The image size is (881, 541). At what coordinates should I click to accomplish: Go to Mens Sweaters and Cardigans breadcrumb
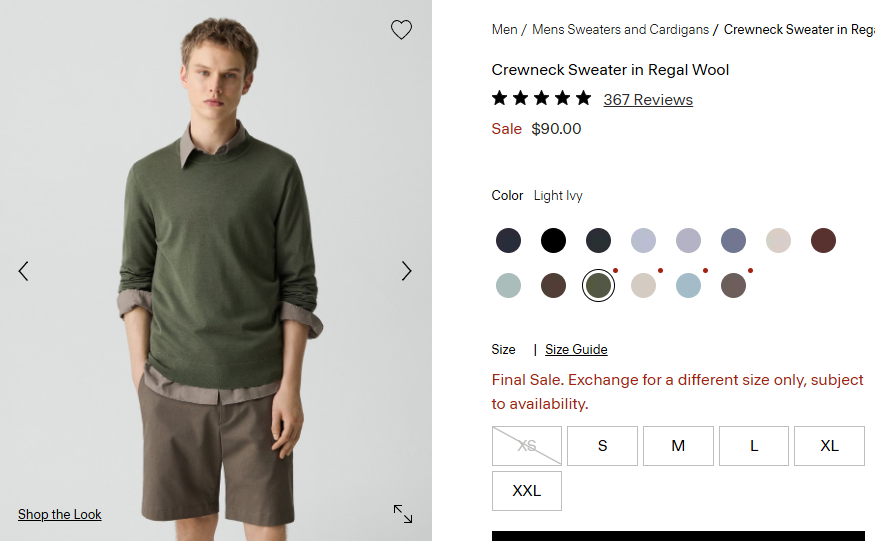click(x=620, y=29)
